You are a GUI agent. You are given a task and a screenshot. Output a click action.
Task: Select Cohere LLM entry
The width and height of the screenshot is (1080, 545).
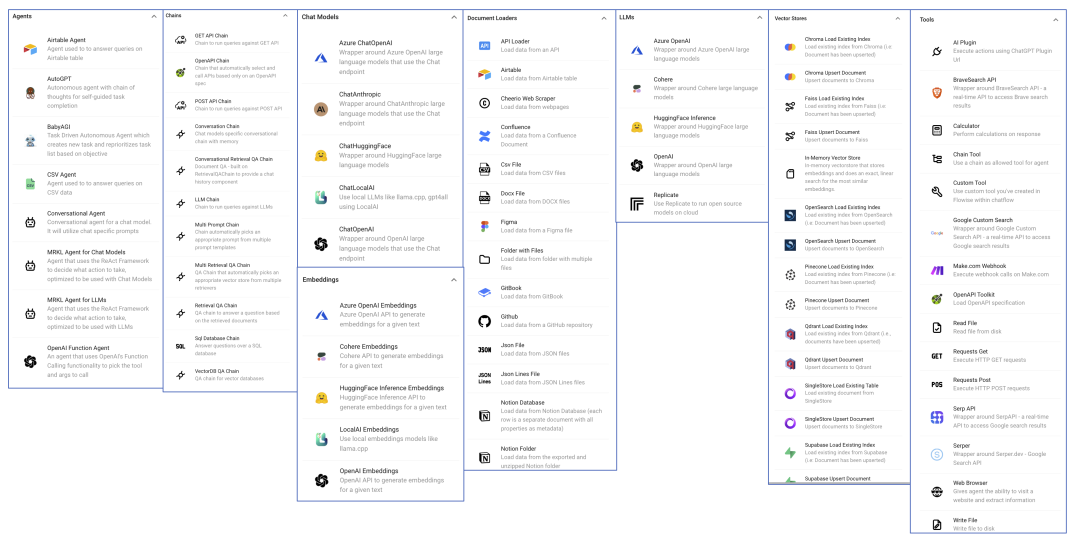[x=692, y=88]
